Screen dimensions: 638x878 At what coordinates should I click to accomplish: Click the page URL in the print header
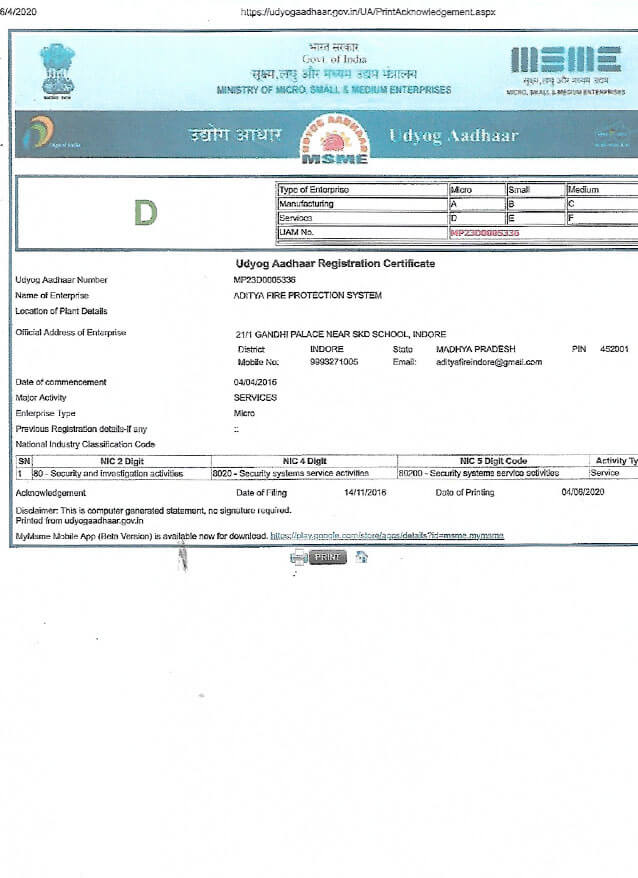tap(368, 12)
